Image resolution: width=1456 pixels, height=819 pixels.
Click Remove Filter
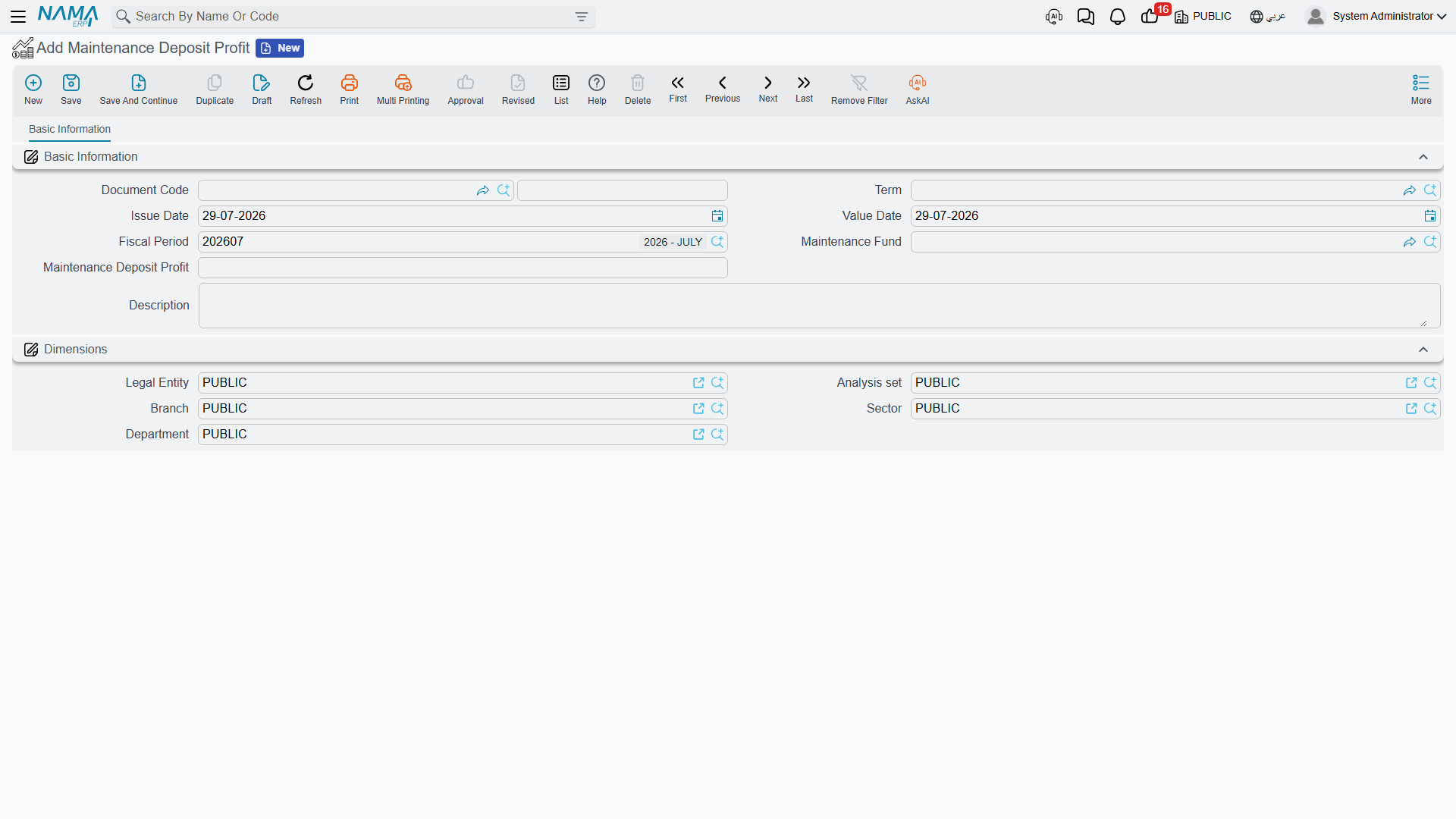click(x=859, y=89)
